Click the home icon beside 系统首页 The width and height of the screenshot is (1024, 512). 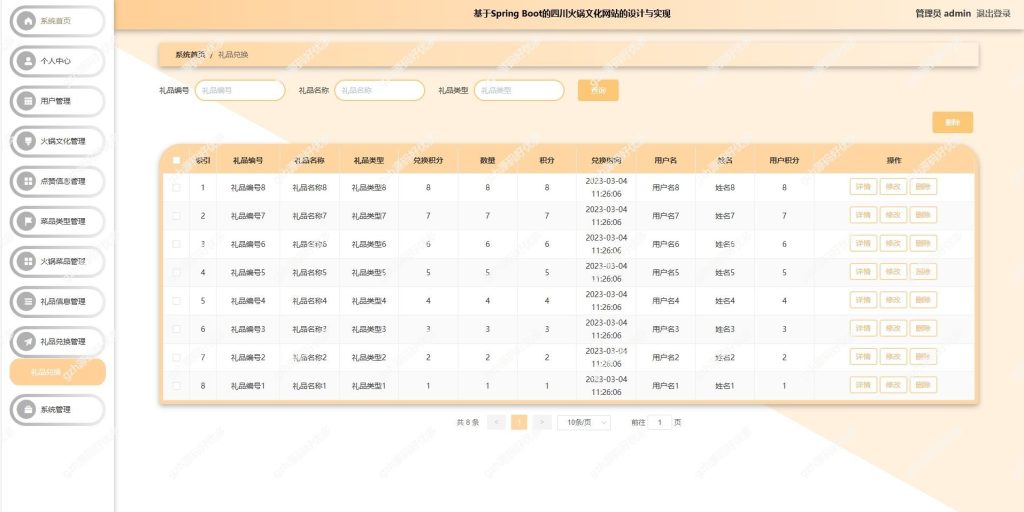click(27, 21)
